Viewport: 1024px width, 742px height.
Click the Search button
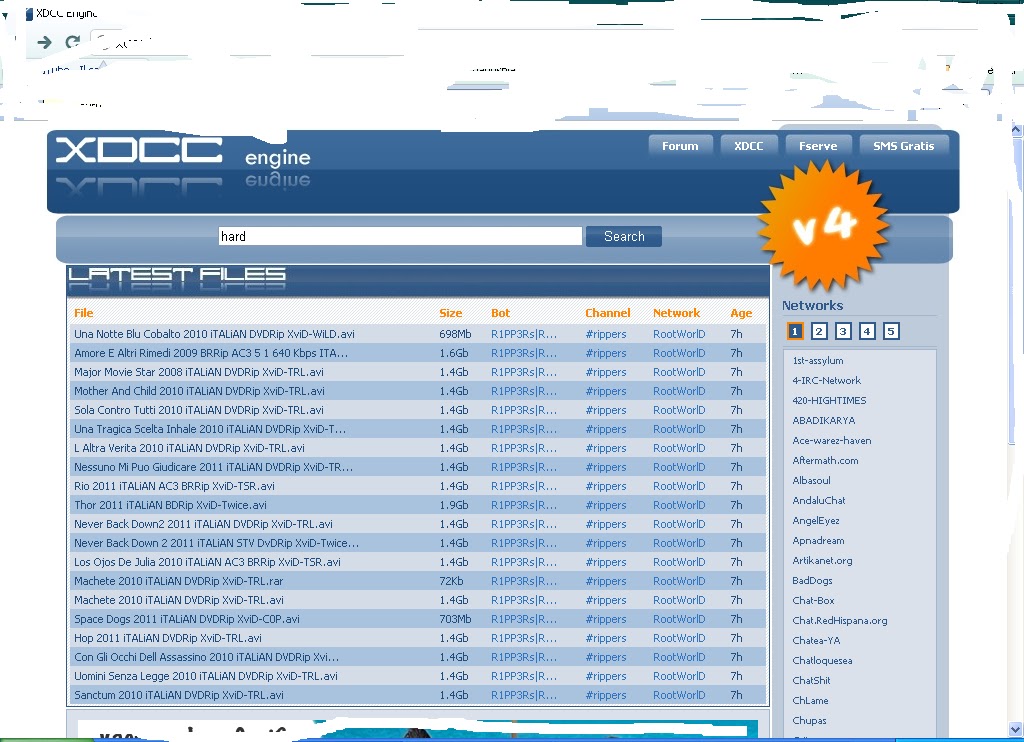(x=624, y=236)
